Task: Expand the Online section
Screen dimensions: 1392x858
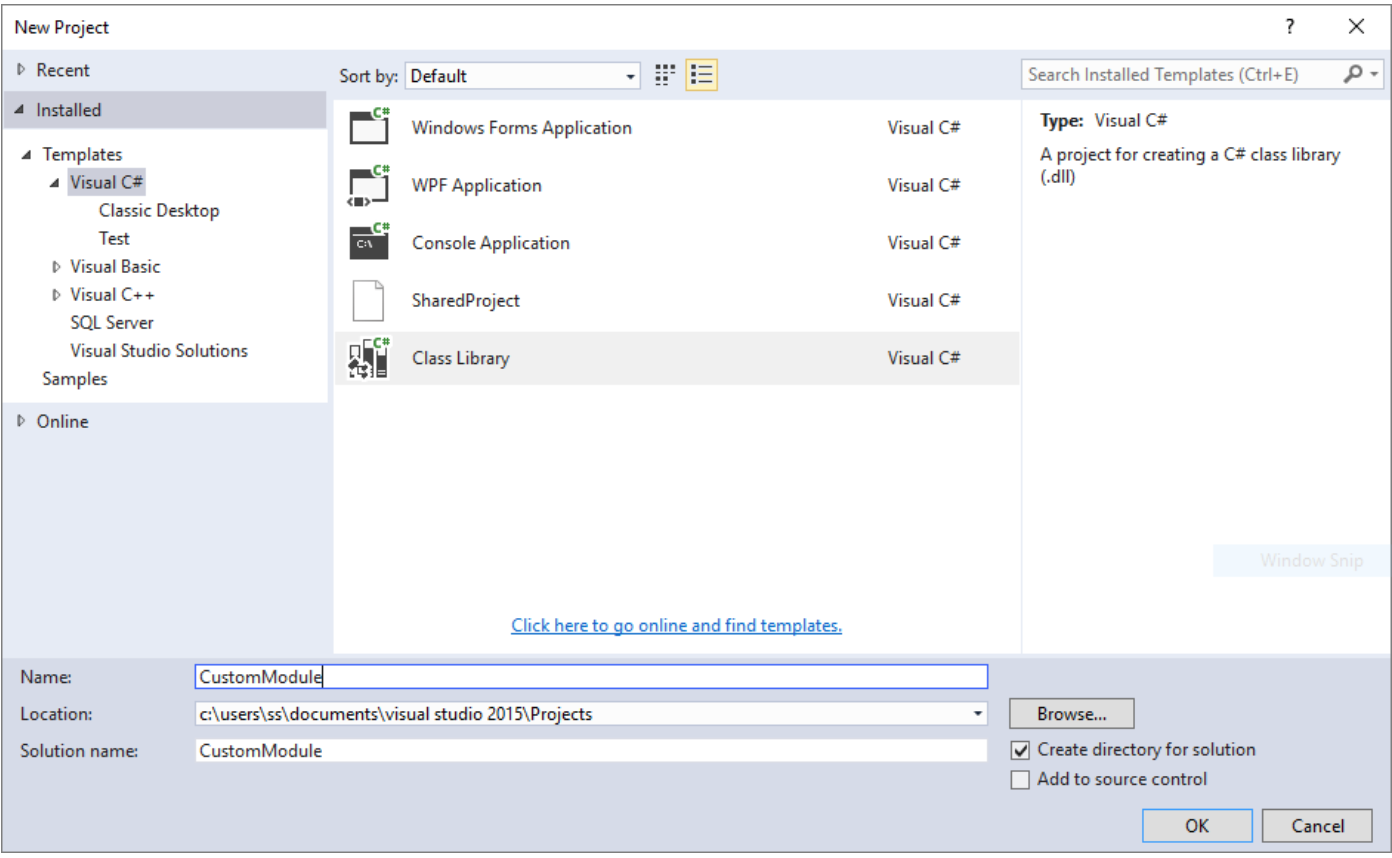Action: coord(22,422)
